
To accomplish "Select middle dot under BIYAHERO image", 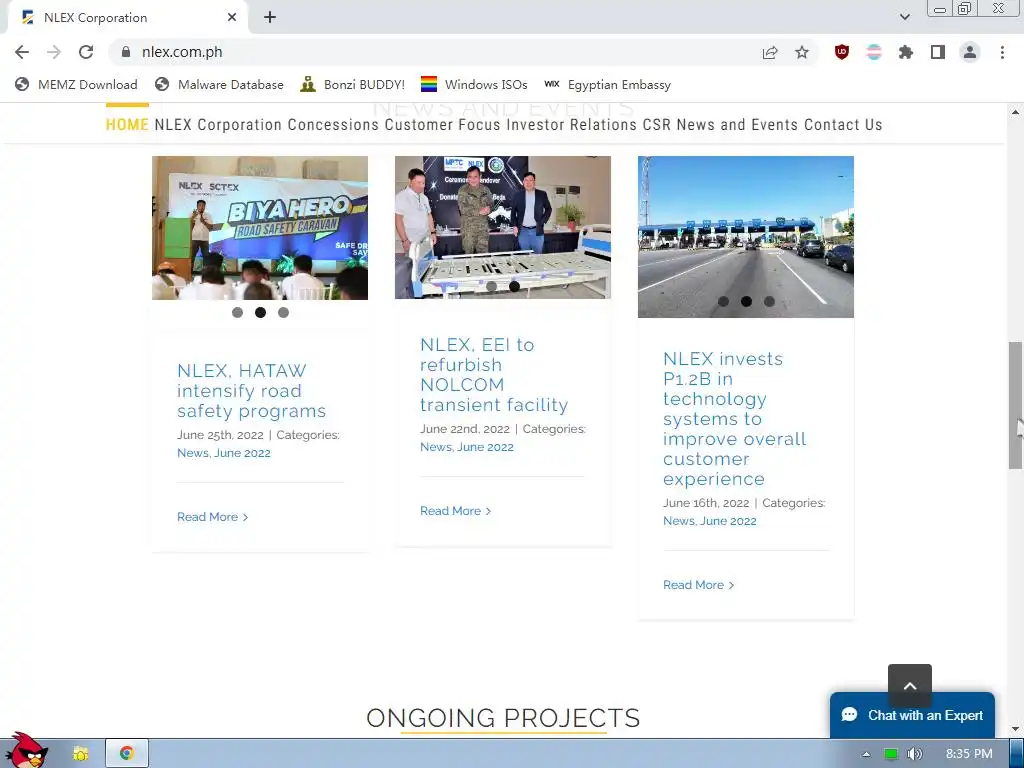I will click(x=261, y=313).
